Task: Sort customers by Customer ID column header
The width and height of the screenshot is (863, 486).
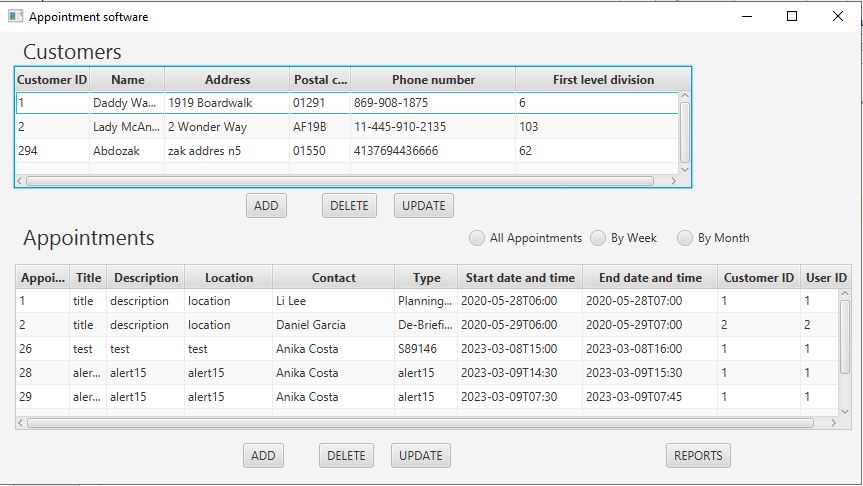Action: [x=52, y=80]
